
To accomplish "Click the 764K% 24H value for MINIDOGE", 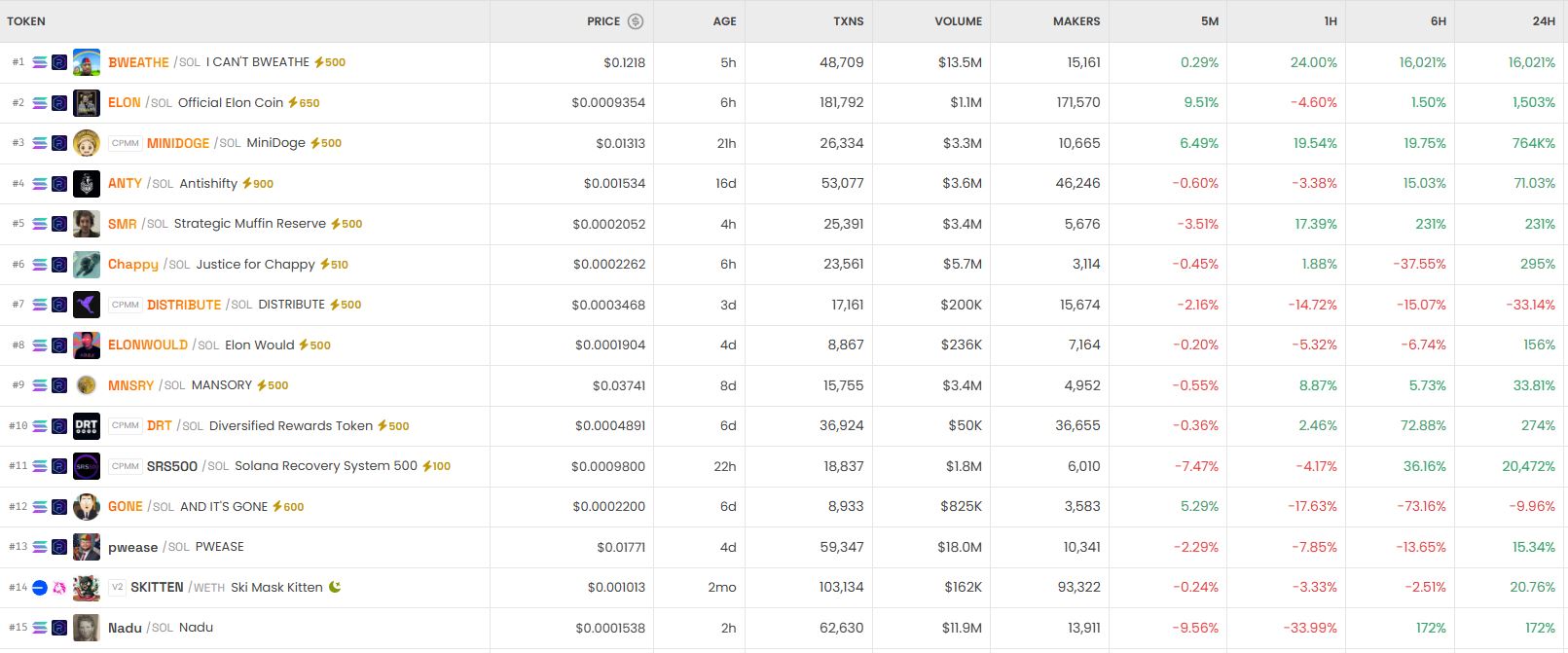I will [x=1534, y=143].
